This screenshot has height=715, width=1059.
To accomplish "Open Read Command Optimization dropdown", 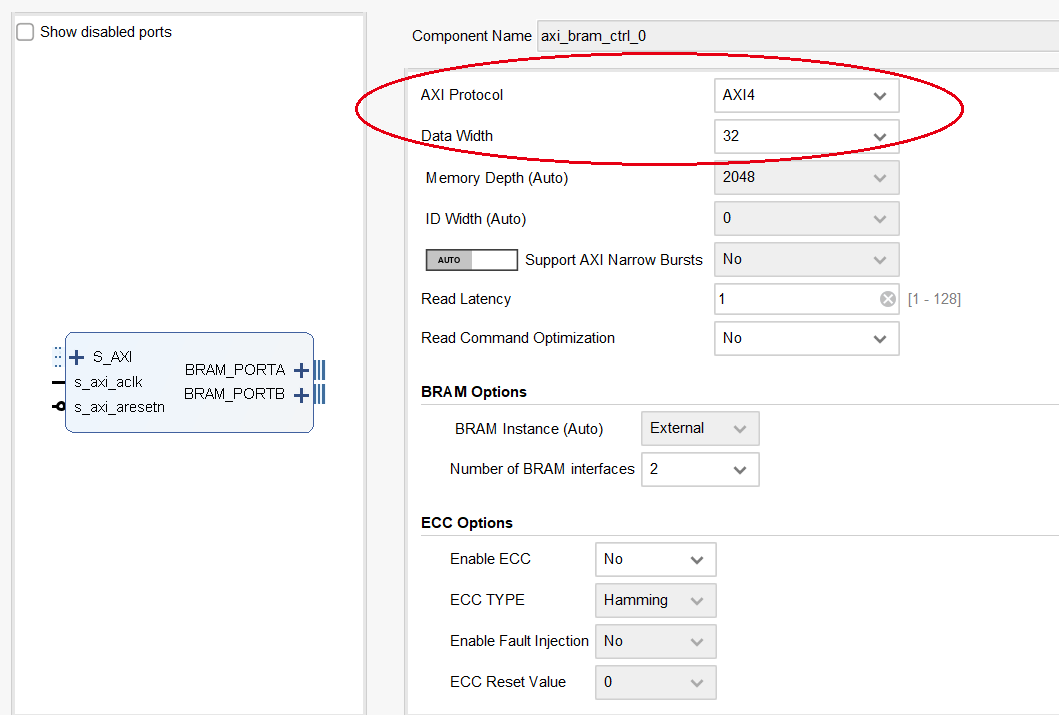I will coord(806,338).
